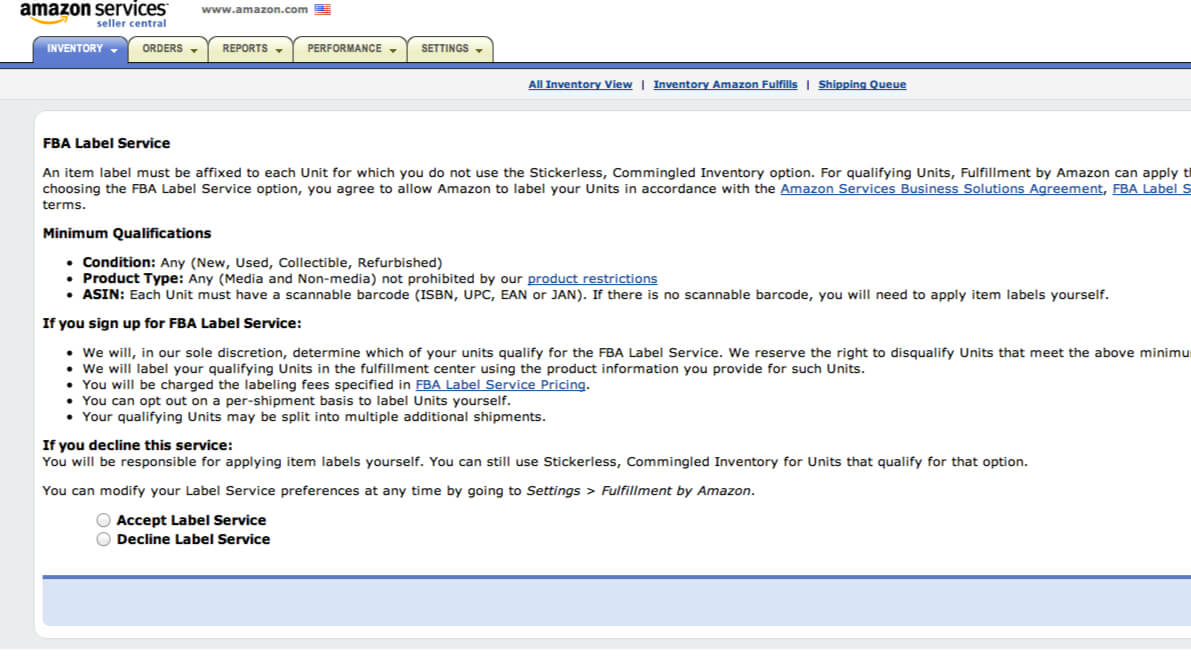Image resolution: width=1191 pixels, height=657 pixels.
Task: Open the Performance tab
Action: [x=344, y=49]
